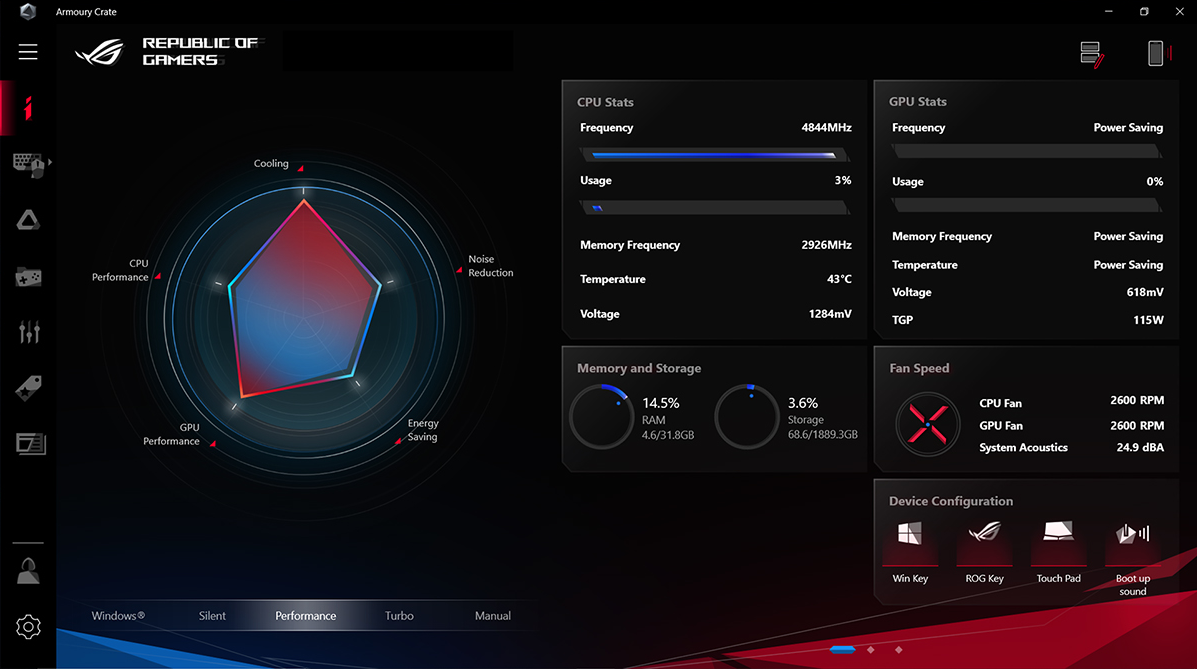Open the Aura Sync triangle icon
This screenshot has height=669, width=1197.
point(28,220)
